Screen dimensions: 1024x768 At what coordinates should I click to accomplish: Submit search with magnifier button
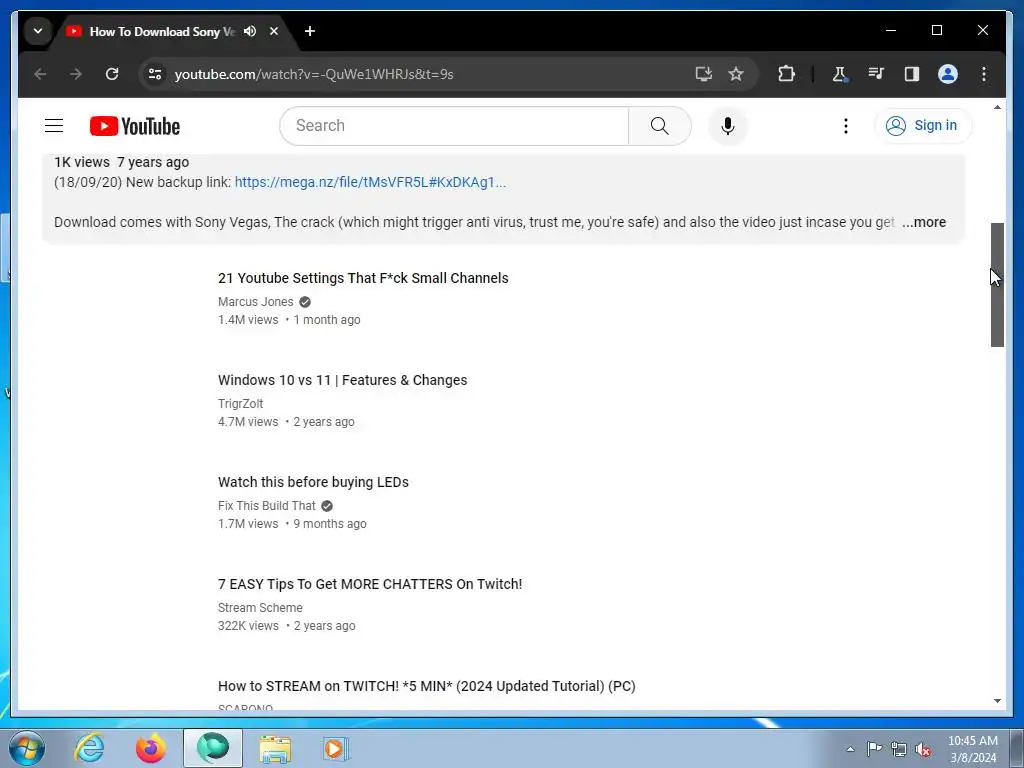point(660,125)
